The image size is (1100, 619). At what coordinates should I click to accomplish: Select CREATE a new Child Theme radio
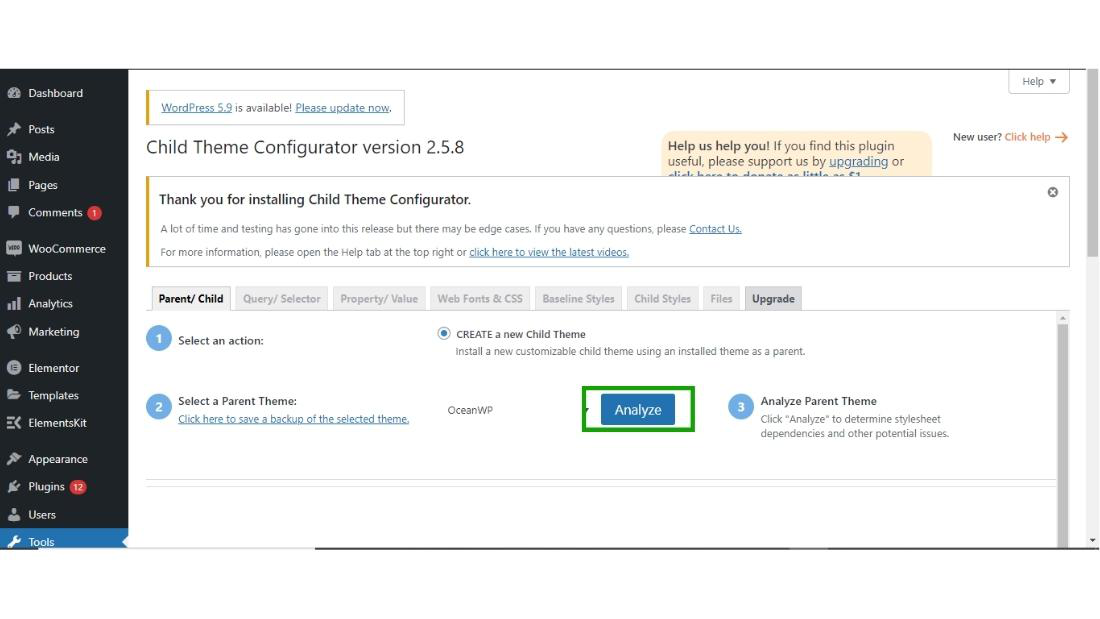(443, 333)
